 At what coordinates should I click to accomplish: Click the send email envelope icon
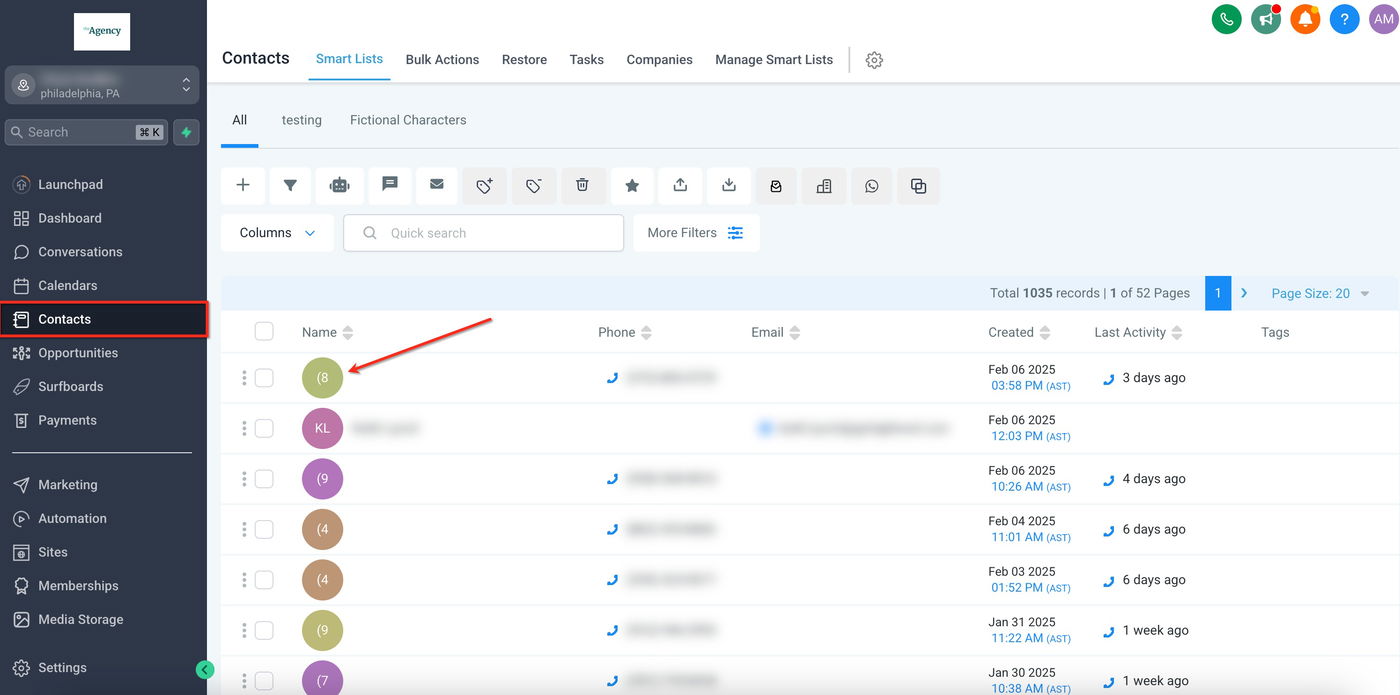point(437,185)
